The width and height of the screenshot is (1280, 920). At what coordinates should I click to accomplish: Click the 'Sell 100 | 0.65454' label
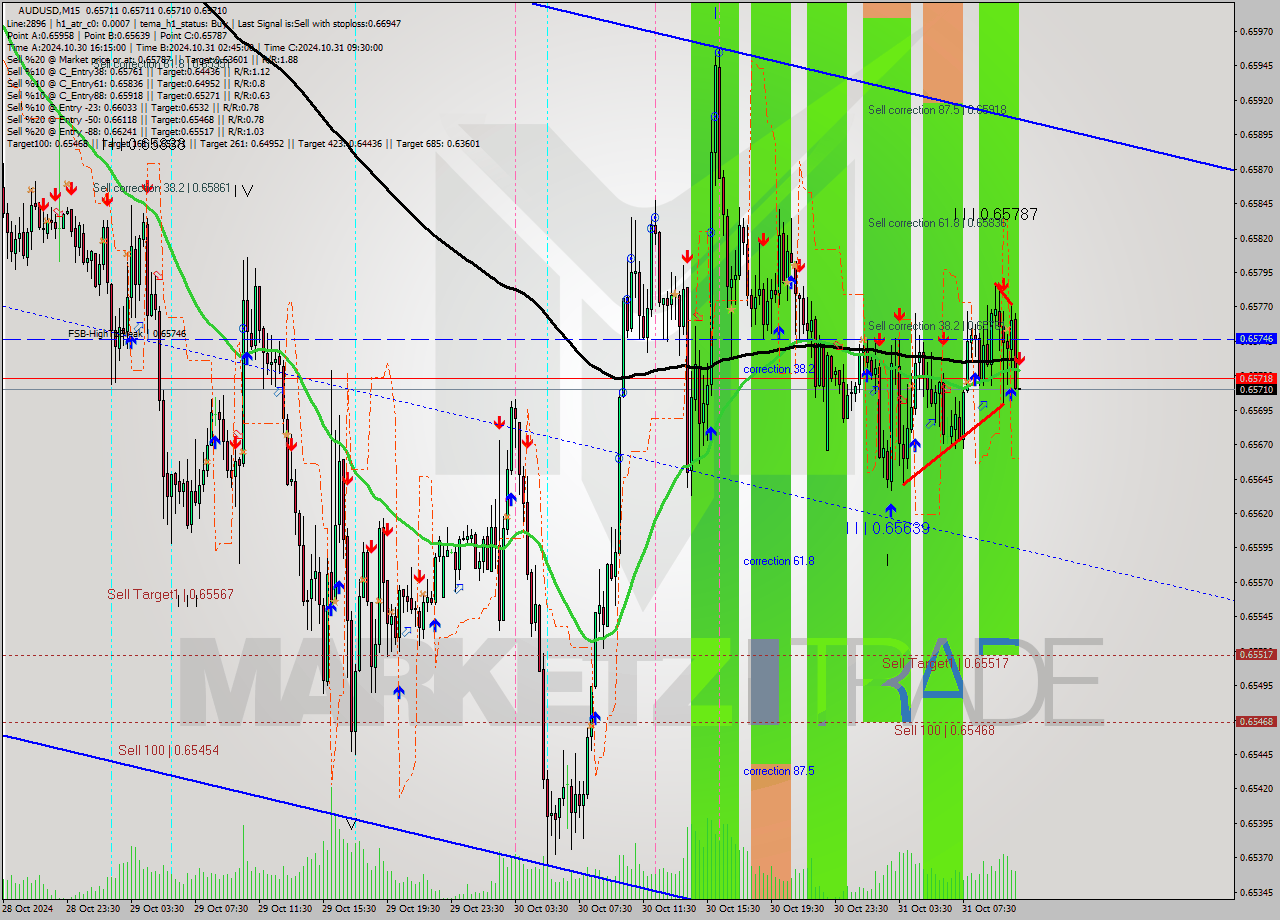168,750
